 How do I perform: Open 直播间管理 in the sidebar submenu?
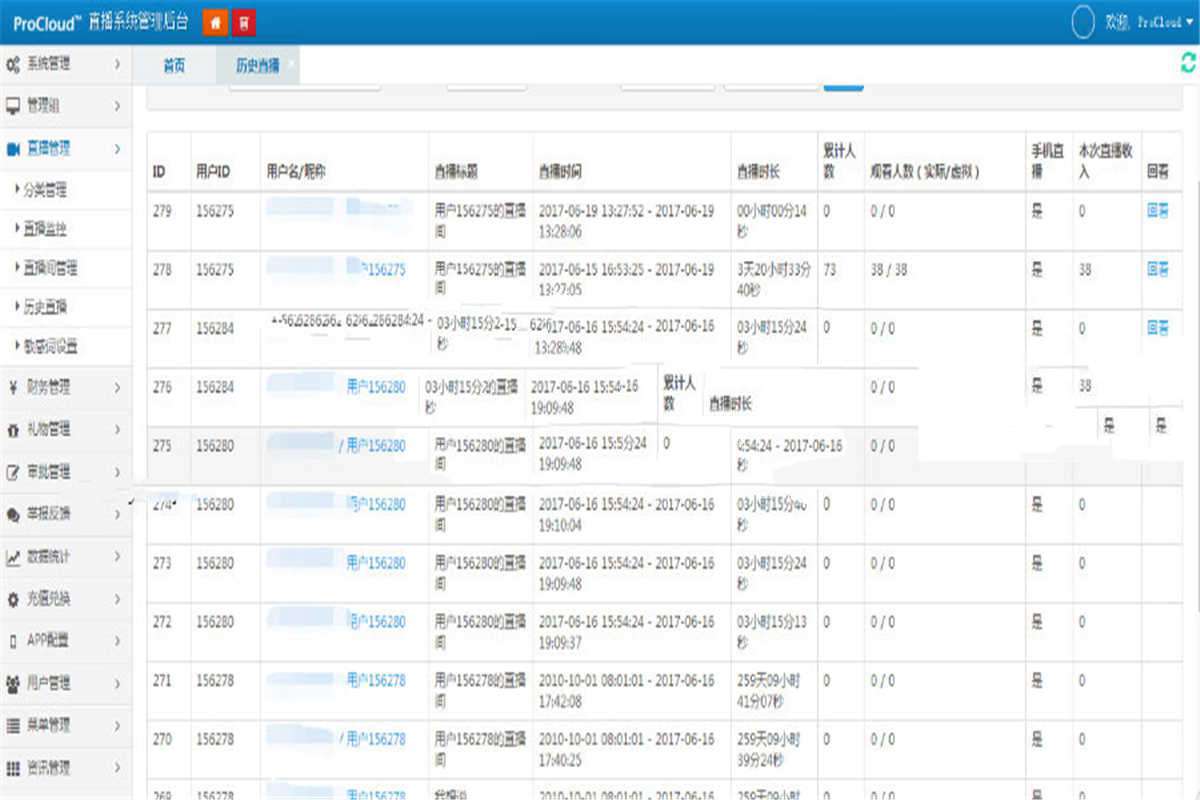50,268
